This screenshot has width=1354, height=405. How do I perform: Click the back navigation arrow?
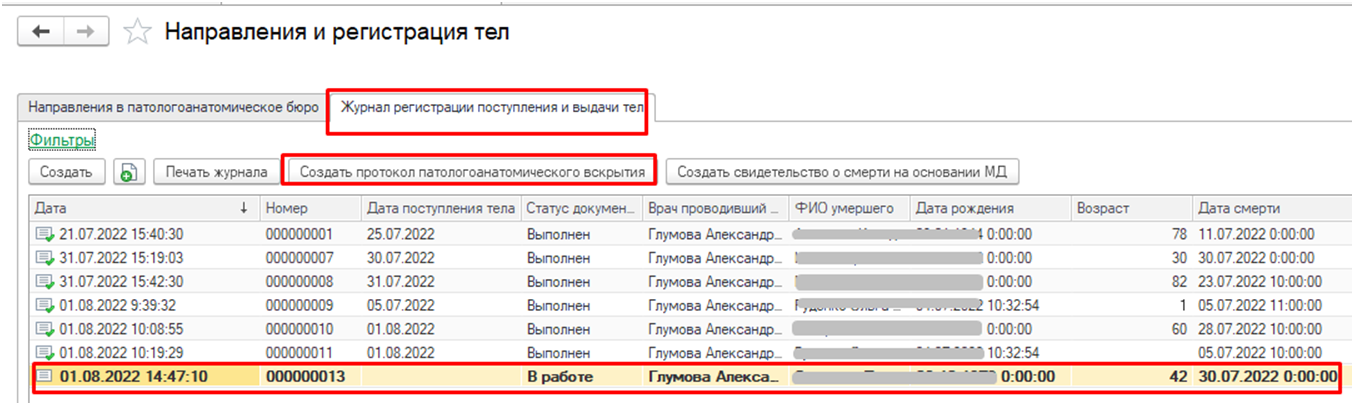coord(42,32)
